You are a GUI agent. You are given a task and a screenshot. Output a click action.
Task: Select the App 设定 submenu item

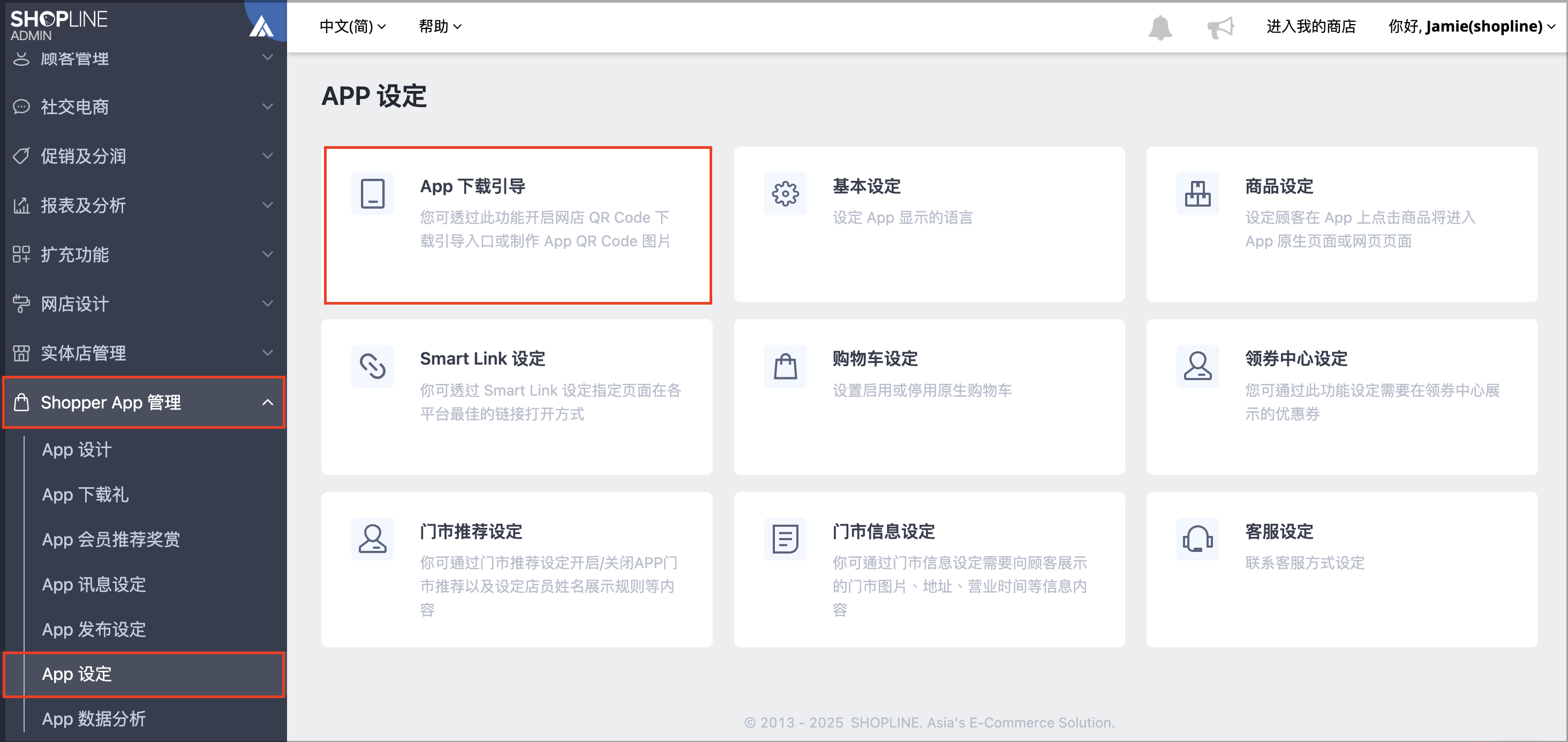coord(144,675)
